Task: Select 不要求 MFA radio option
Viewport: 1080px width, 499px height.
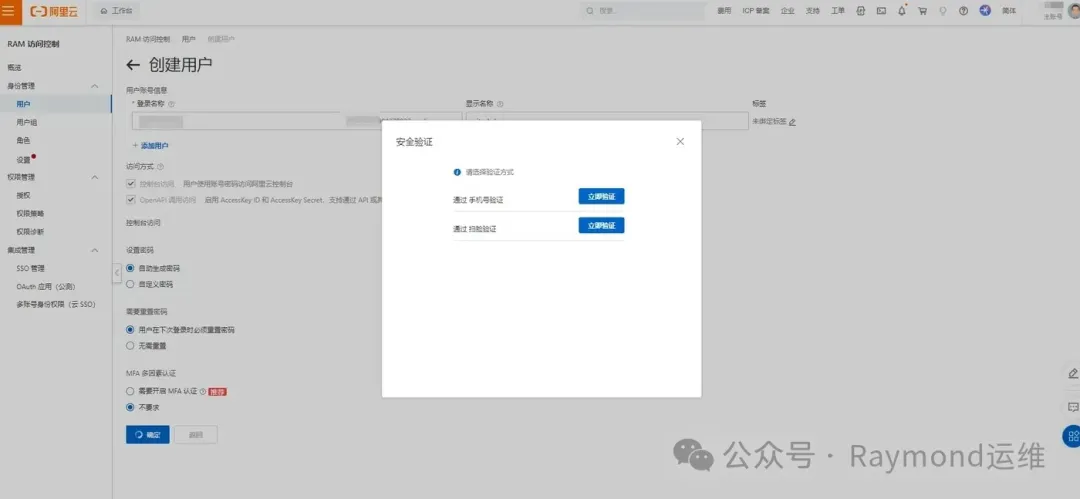Action: [130, 407]
